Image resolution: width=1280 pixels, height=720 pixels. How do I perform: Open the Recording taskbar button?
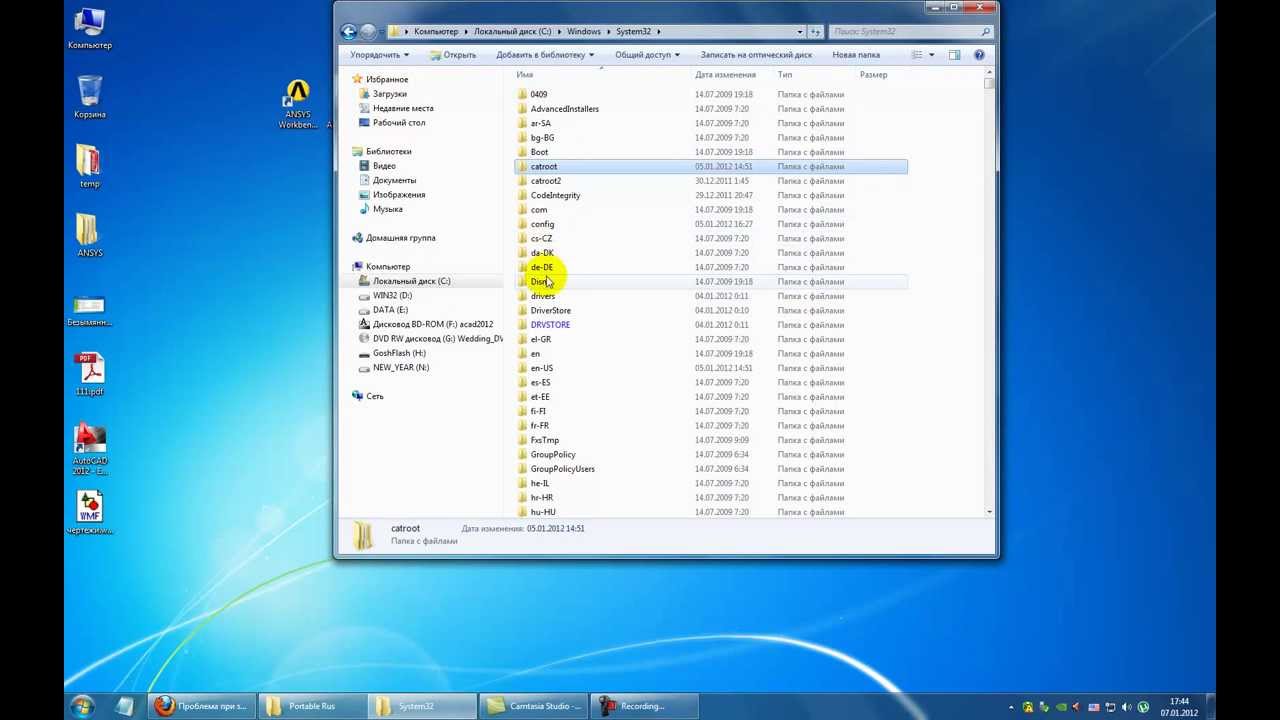coord(642,706)
